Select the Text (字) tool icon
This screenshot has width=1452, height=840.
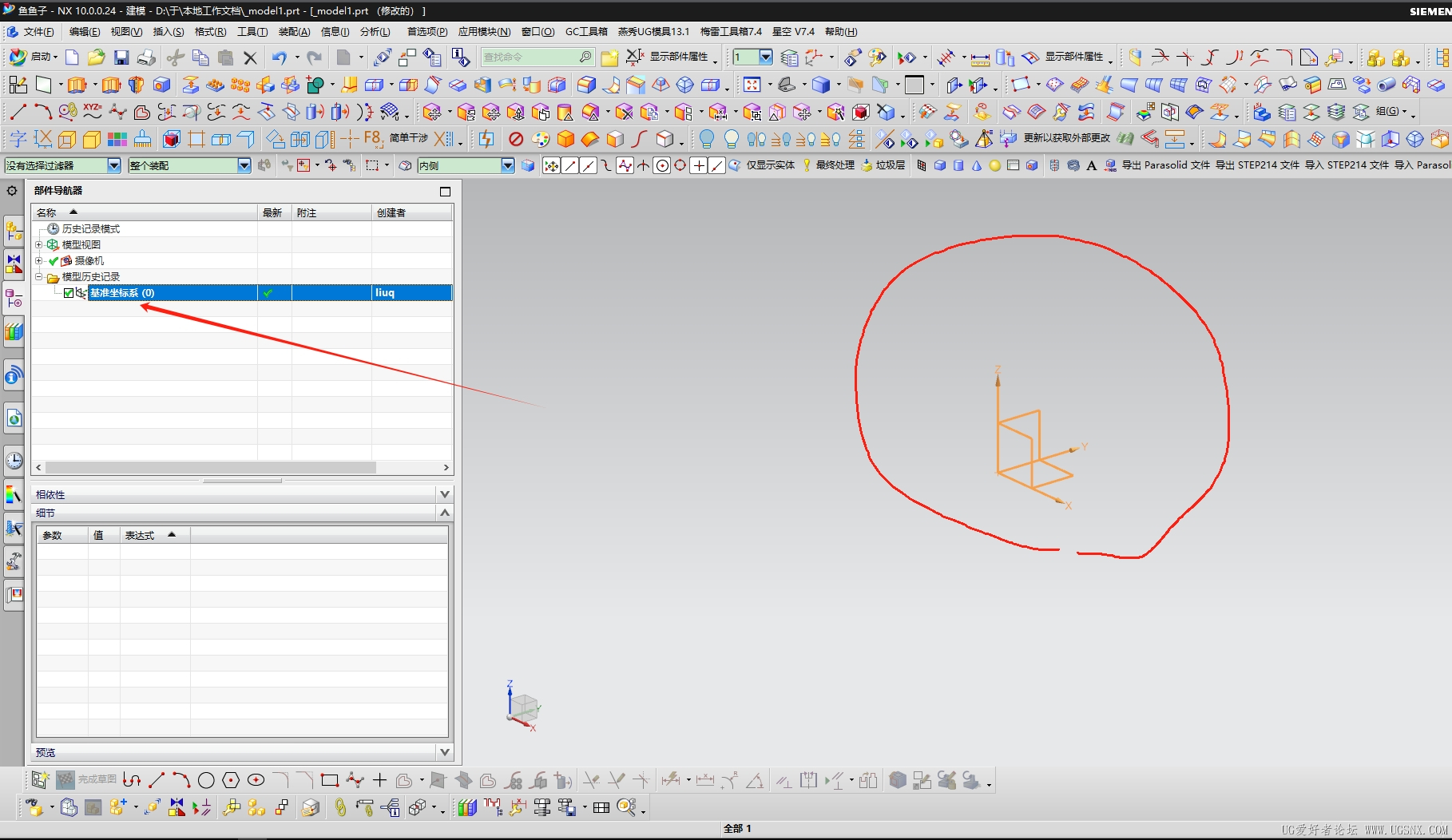(18, 140)
